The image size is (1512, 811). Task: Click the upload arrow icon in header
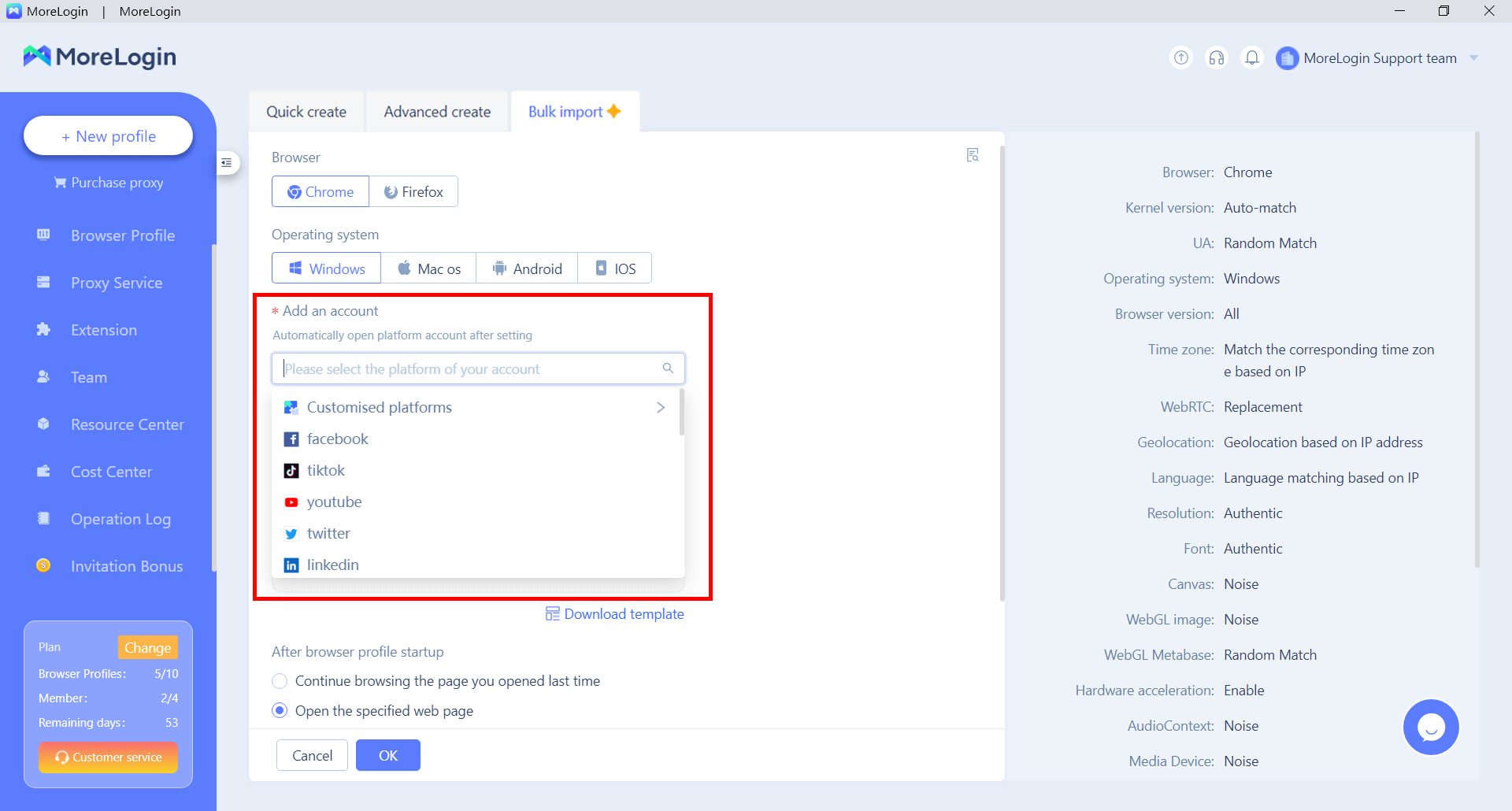tap(1180, 57)
